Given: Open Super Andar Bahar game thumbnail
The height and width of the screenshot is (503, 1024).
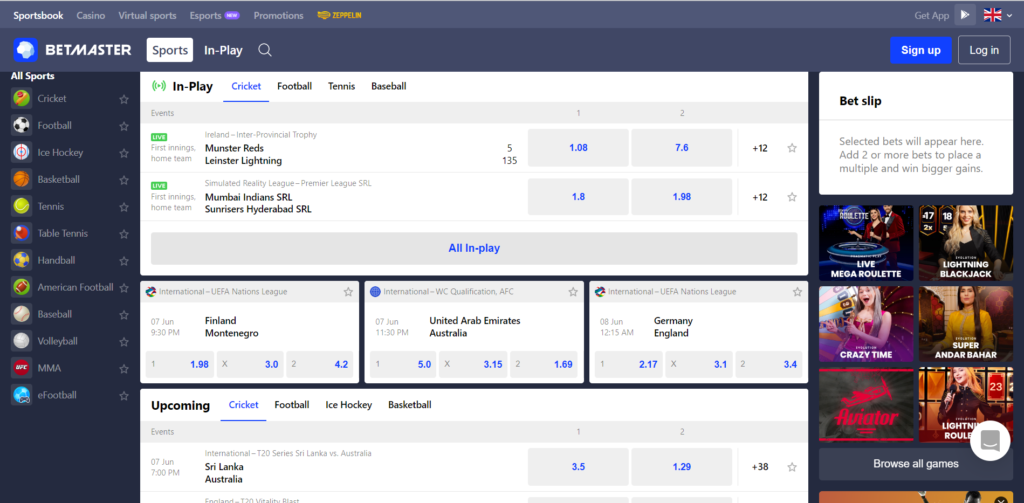Looking at the screenshot, I should click(966, 324).
